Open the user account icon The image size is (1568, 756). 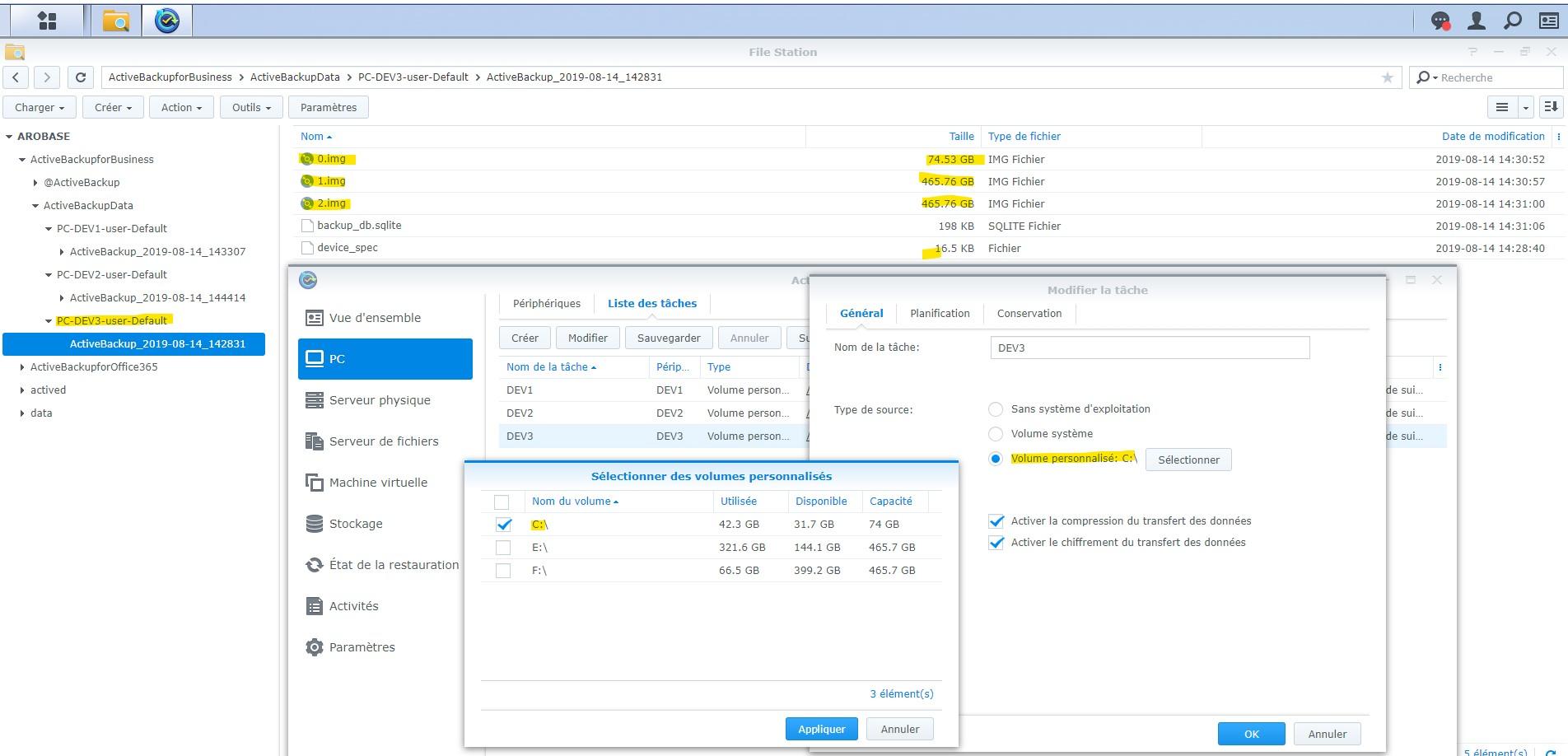click(1477, 21)
